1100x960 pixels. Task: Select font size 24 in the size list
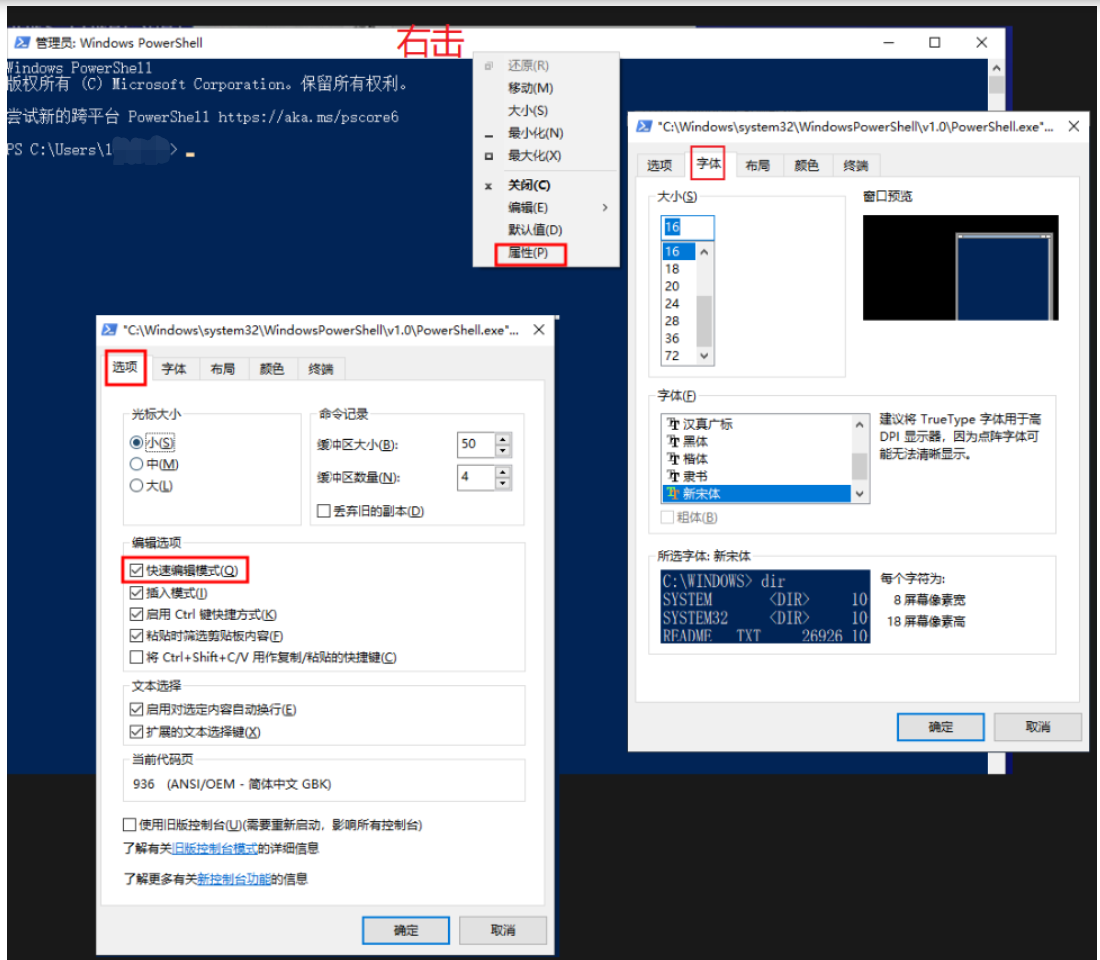(x=679, y=304)
